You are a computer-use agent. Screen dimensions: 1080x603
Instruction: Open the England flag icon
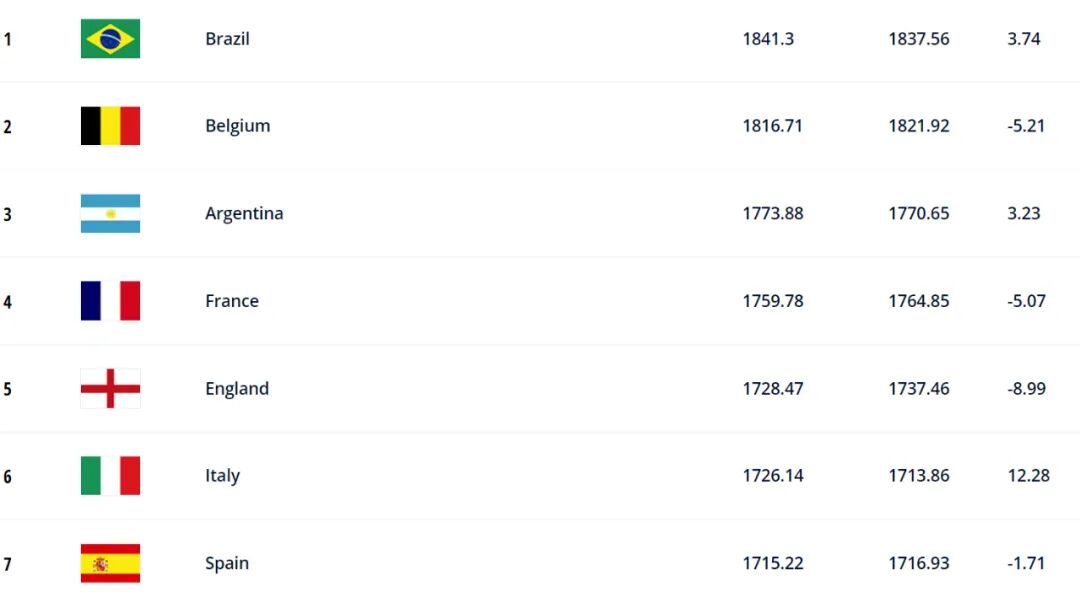110,388
